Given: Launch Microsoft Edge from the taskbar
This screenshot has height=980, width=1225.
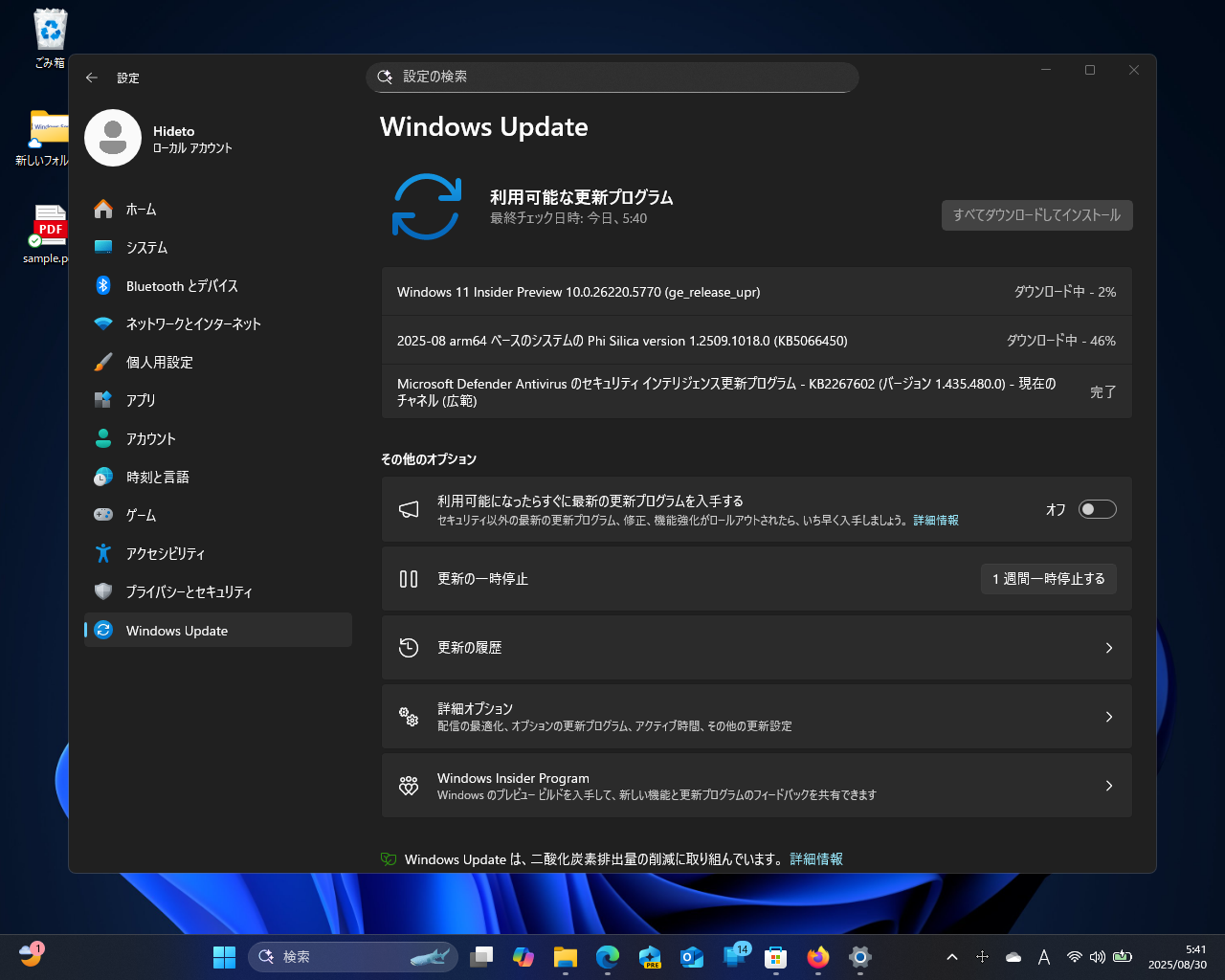Looking at the screenshot, I should pyautogui.click(x=608, y=956).
